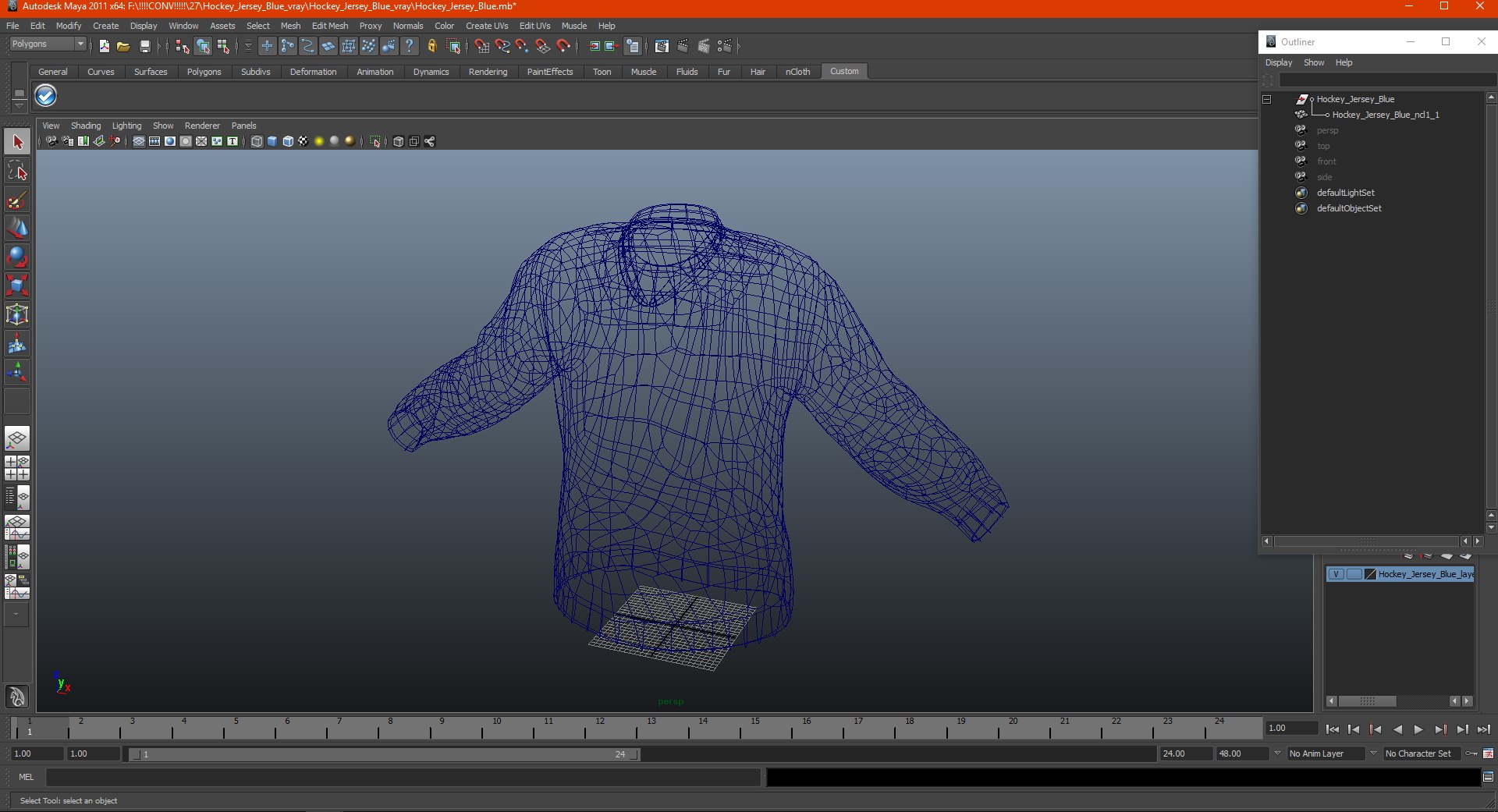This screenshot has width=1498, height=812.
Task: Click the Render current frame clapper icon
Action: [683, 47]
